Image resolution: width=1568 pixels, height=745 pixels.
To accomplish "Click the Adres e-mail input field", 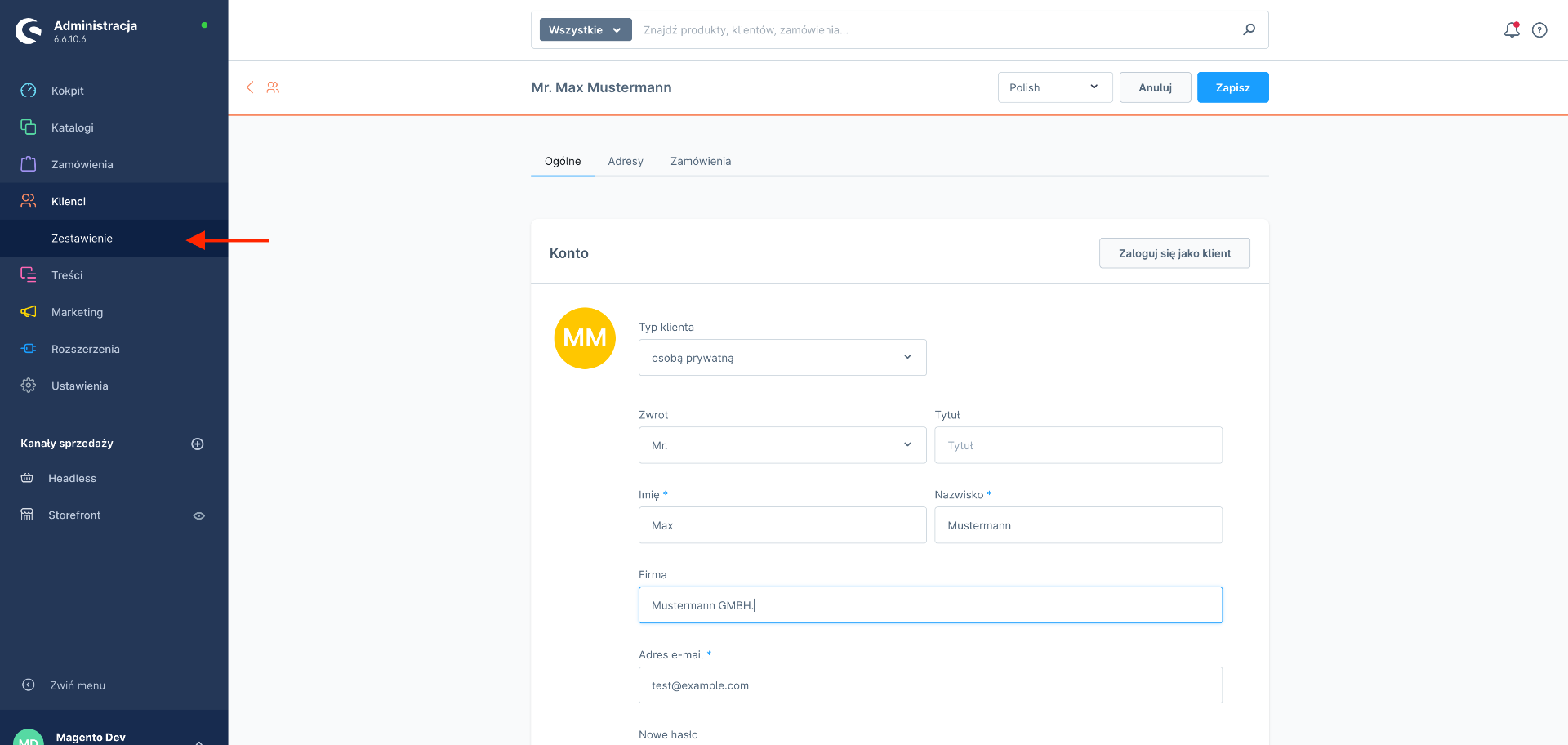I will click(929, 685).
